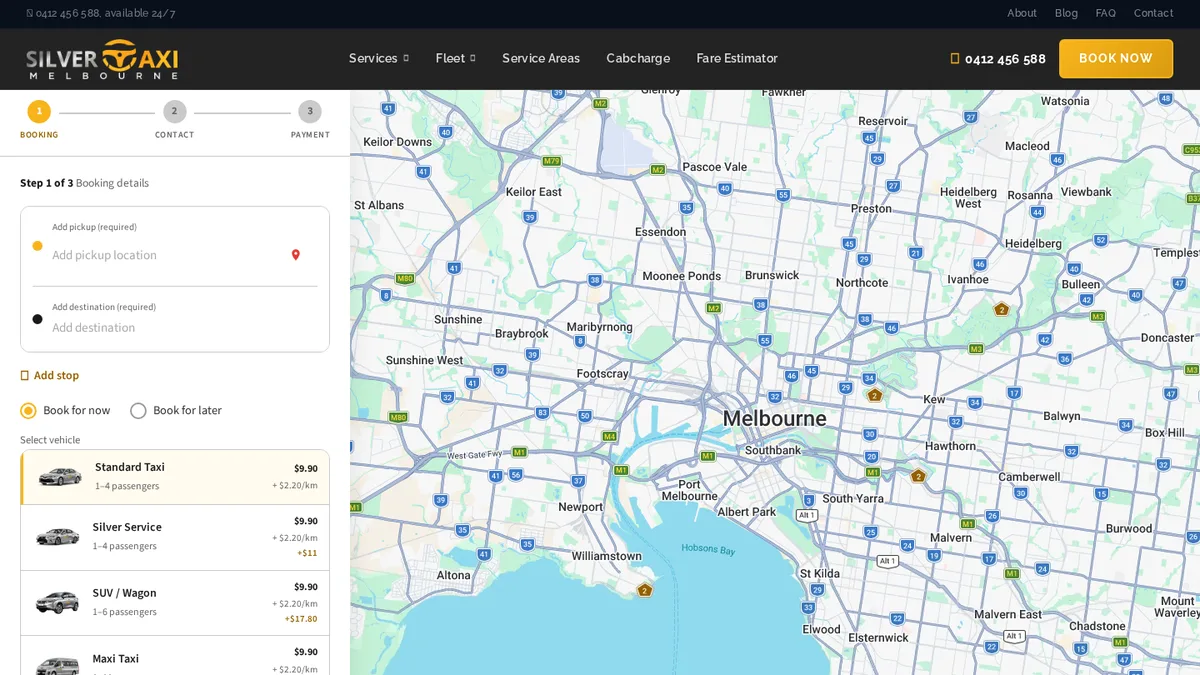The height and width of the screenshot is (675, 1200).
Task: Select Book for later radio button
Action: tap(138, 411)
